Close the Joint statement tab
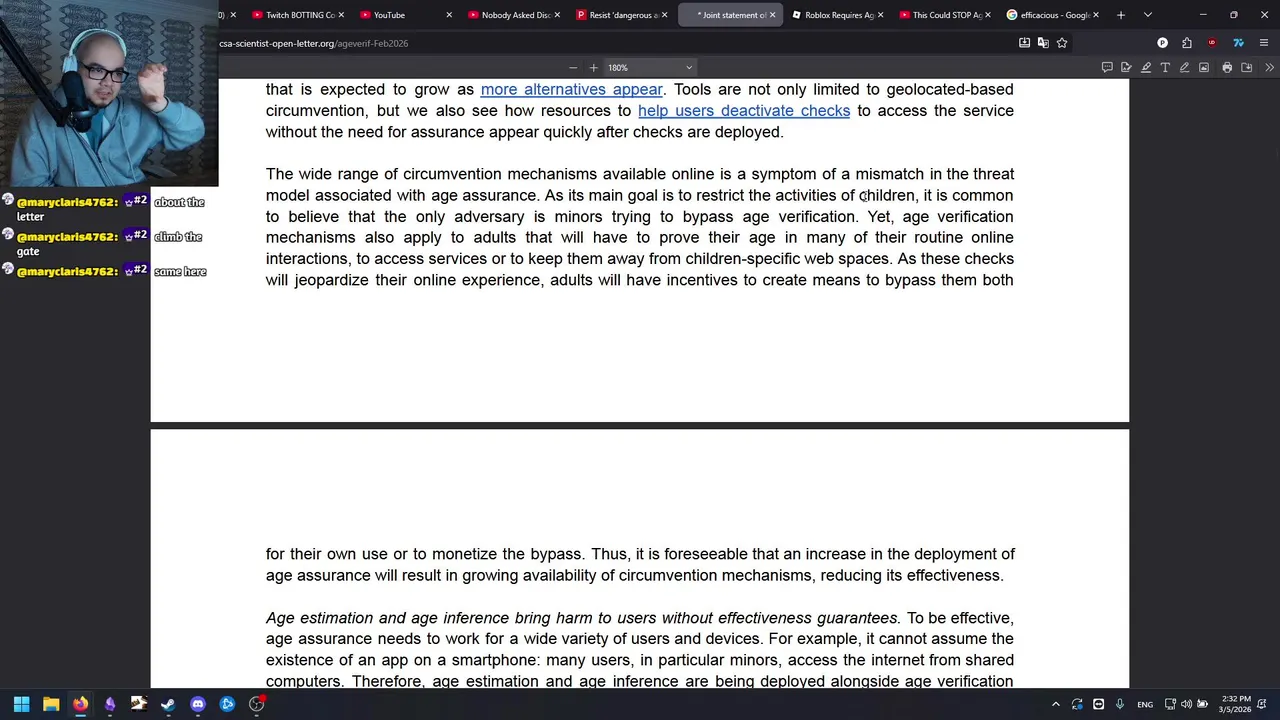Viewport: 1280px width, 720px height. [x=772, y=15]
